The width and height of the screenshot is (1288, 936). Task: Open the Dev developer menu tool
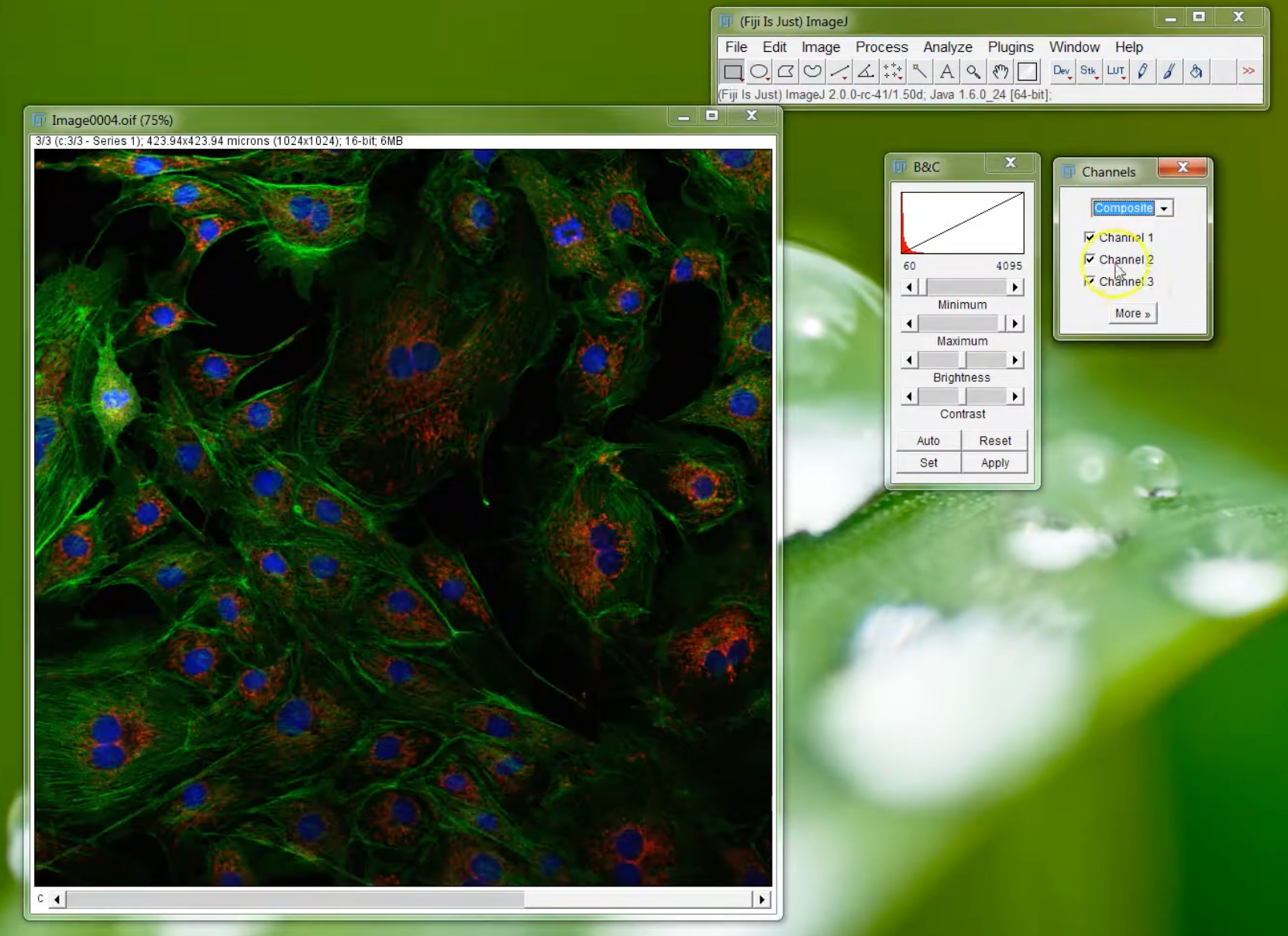[1062, 71]
